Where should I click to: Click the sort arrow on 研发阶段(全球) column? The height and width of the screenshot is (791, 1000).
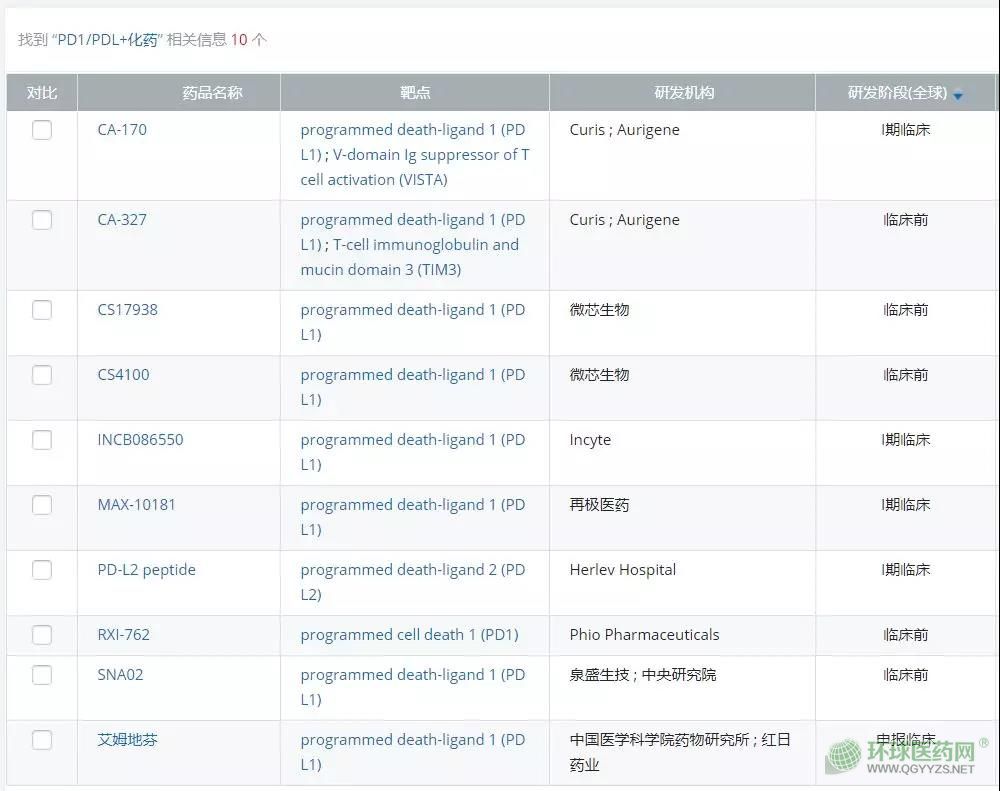coord(958,95)
